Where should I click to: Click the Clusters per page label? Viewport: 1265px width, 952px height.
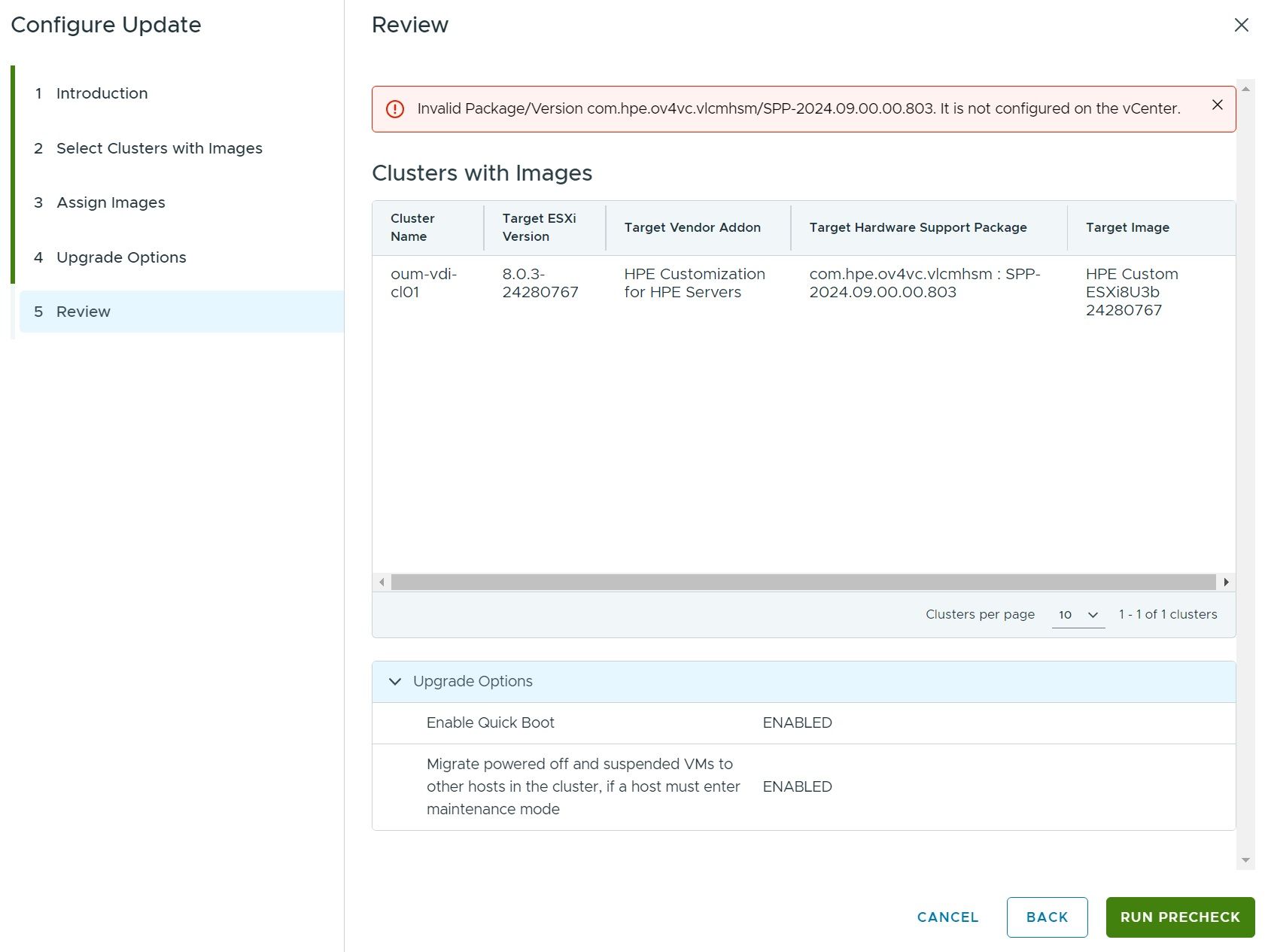980,615
